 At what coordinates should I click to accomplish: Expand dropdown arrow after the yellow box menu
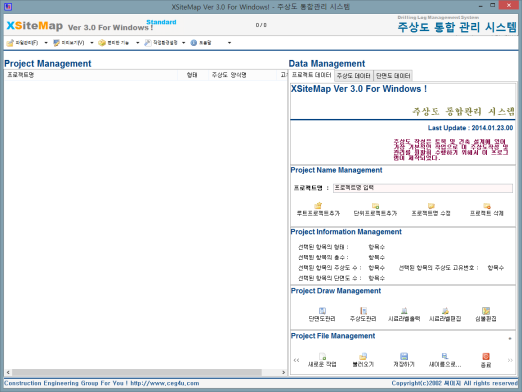[137, 43]
